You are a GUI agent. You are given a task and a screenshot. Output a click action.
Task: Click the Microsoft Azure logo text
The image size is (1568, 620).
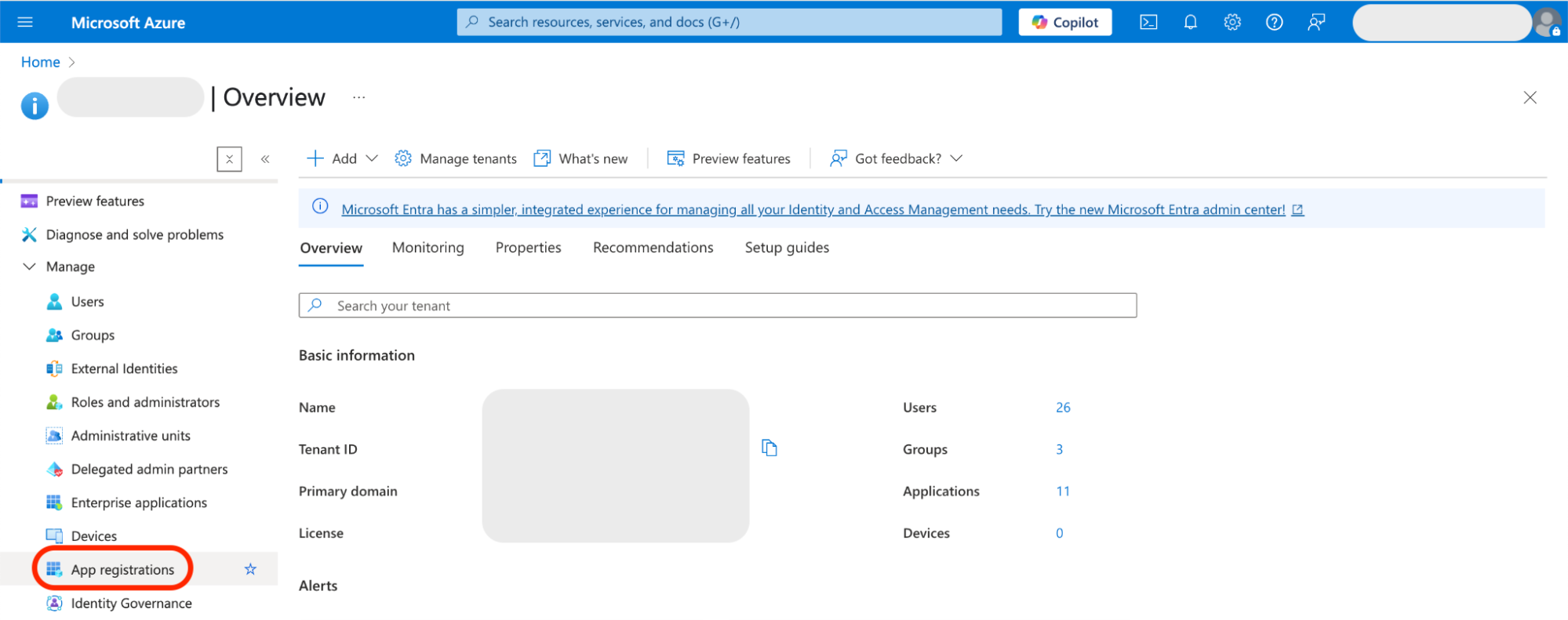pyautogui.click(x=129, y=23)
